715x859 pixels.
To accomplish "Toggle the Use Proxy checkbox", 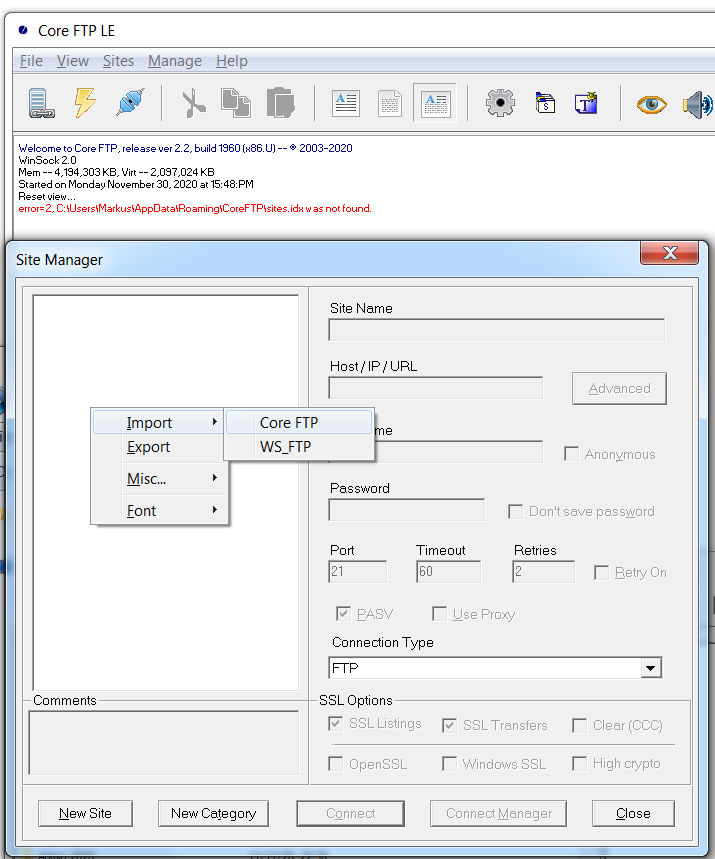I will tap(439, 614).
